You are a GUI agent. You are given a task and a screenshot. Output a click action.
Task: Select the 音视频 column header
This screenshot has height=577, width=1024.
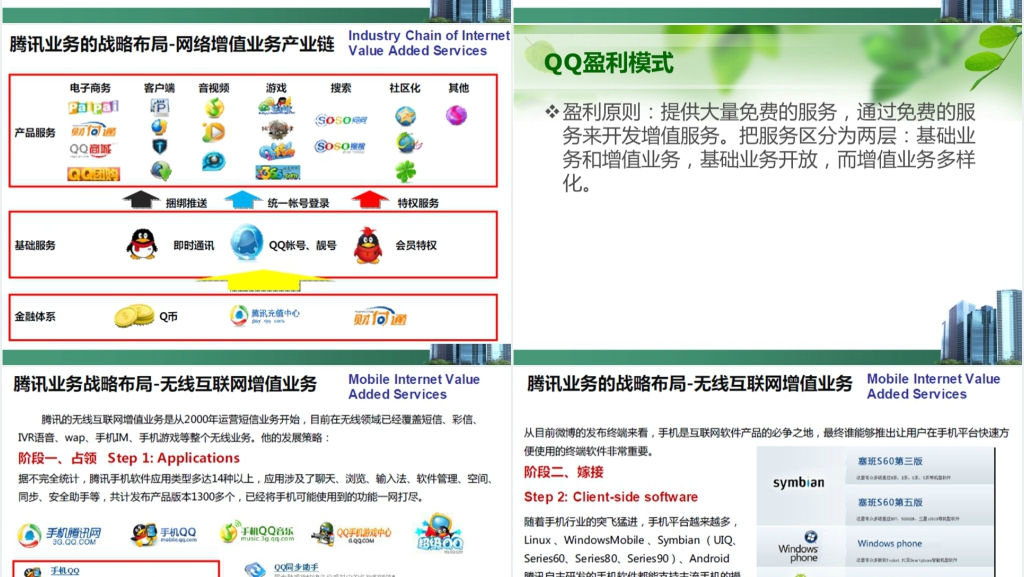[x=214, y=88]
